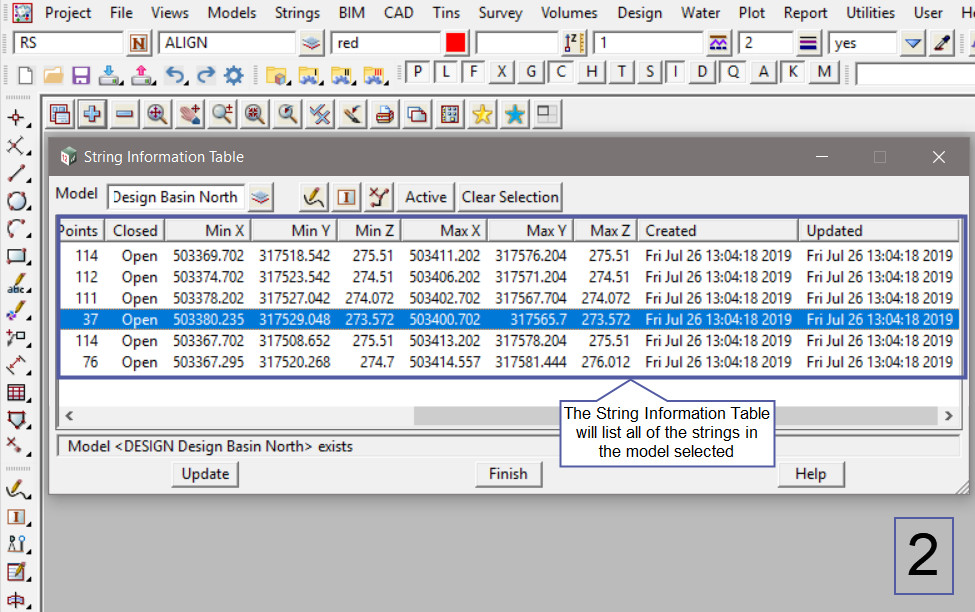Click the printer icon in view toolbar
The width and height of the screenshot is (975, 612).
(384, 115)
